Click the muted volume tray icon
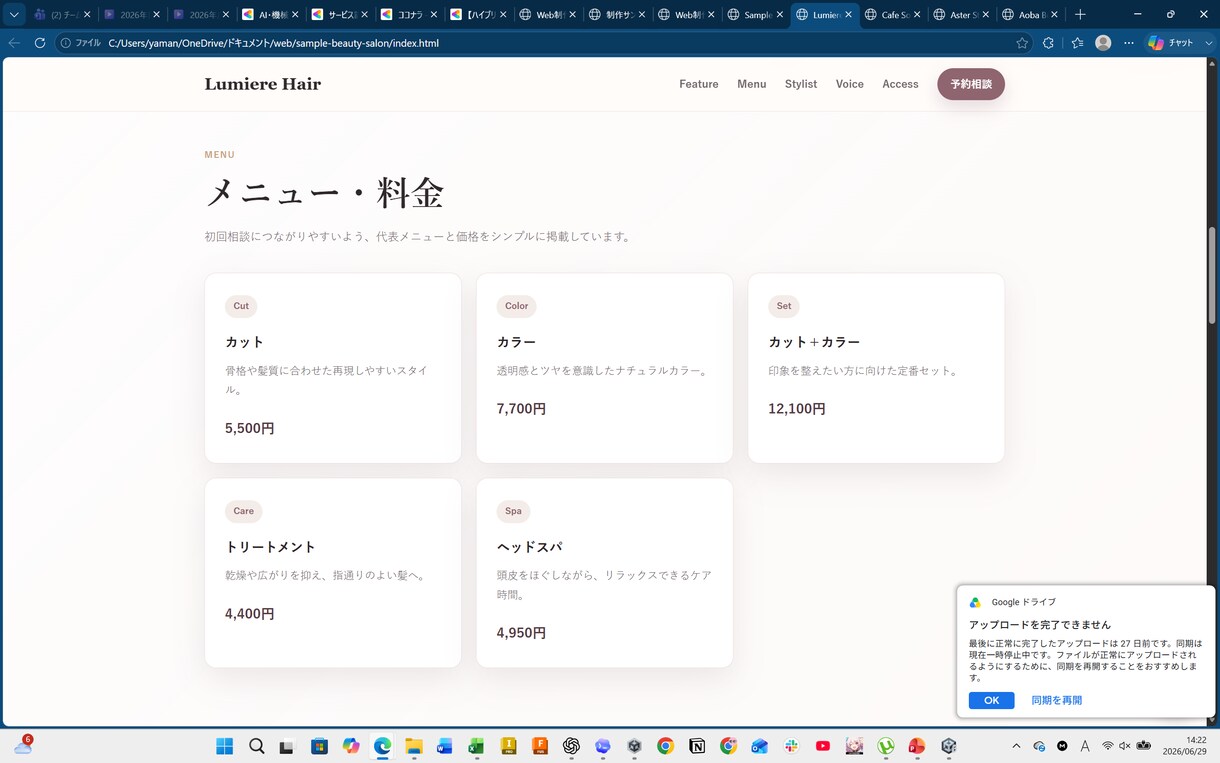The height and width of the screenshot is (763, 1220). pyautogui.click(x=1125, y=746)
